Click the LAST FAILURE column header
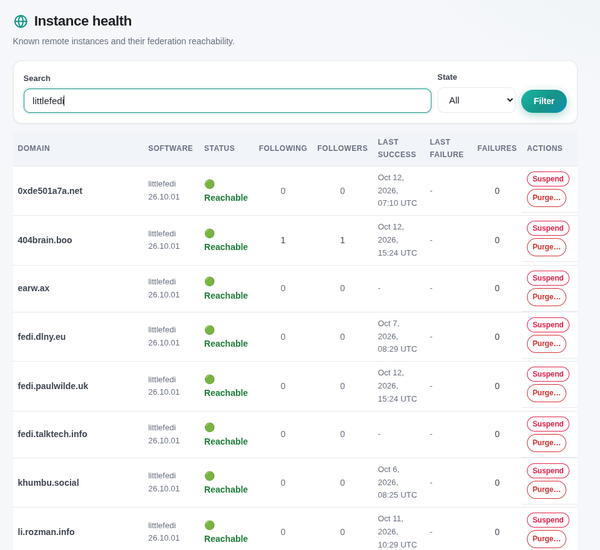The height and width of the screenshot is (550, 600). pos(446,148)
